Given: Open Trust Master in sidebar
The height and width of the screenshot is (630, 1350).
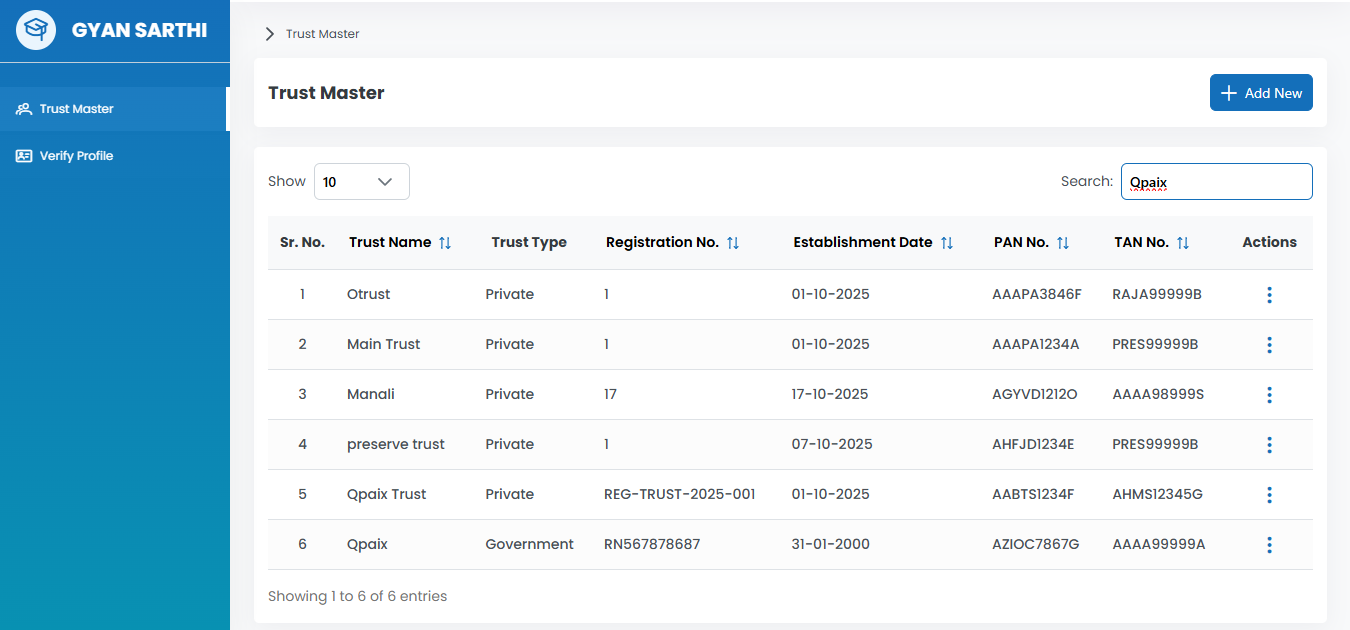Looking at the screenshot, I should (x=77, y=109).
